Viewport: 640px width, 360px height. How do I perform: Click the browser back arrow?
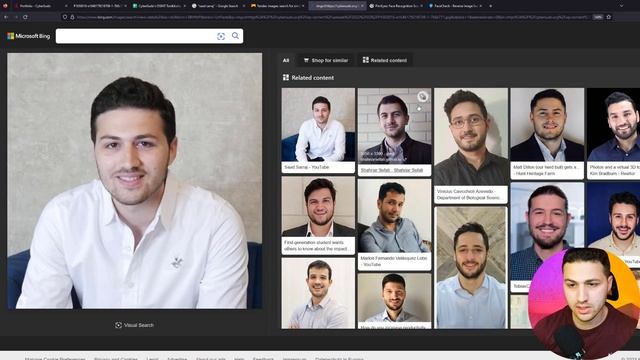click(x=6, y=17)
